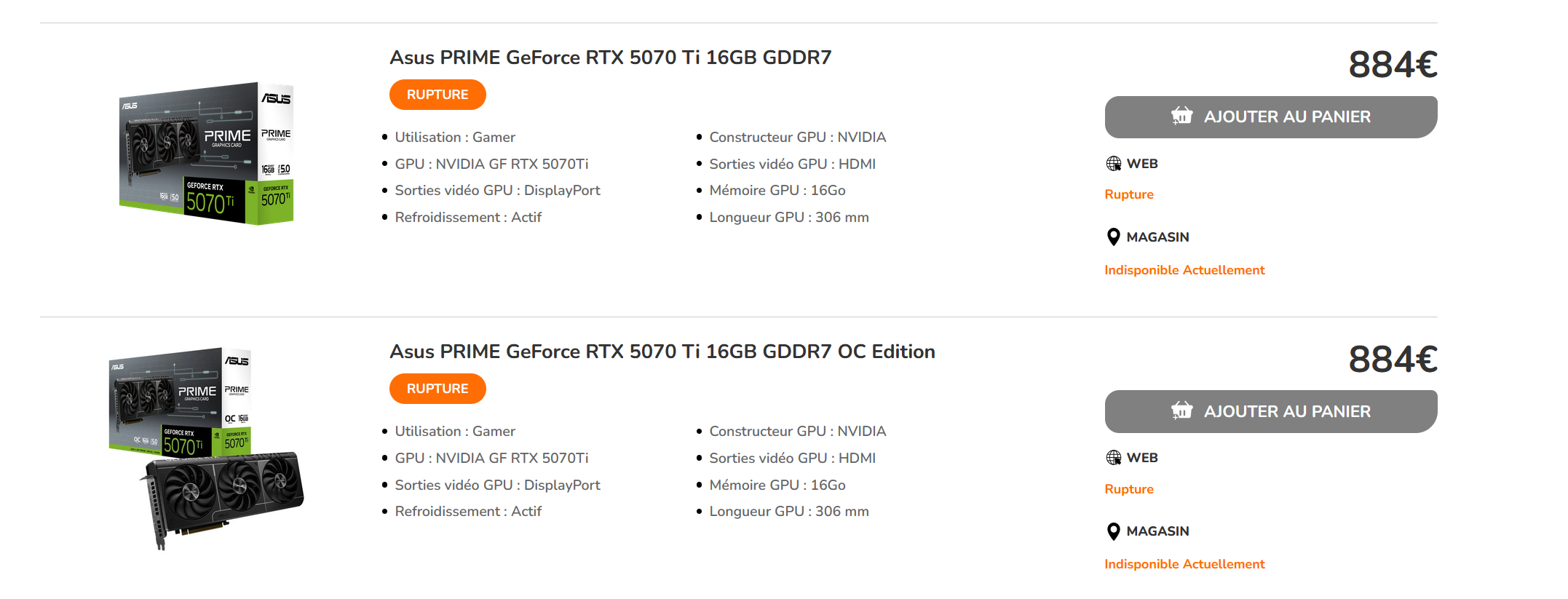Open the GDDR7 OC Edition product title

662,352
